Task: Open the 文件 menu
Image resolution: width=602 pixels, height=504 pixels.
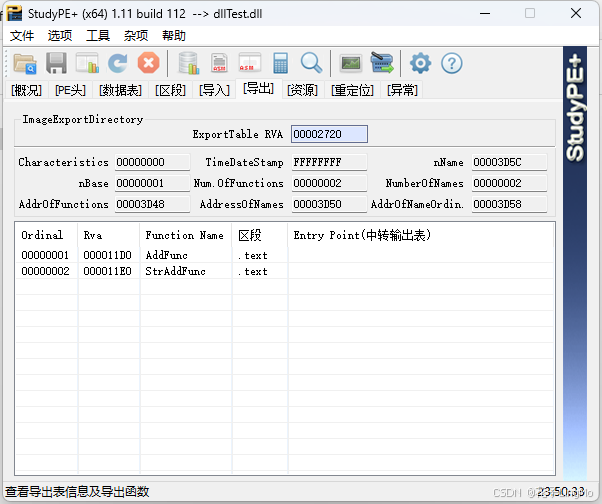Action: click(x=22, y=36)
